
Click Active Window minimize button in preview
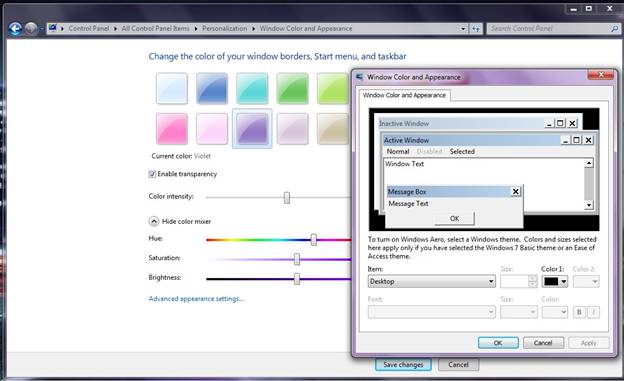566,140
